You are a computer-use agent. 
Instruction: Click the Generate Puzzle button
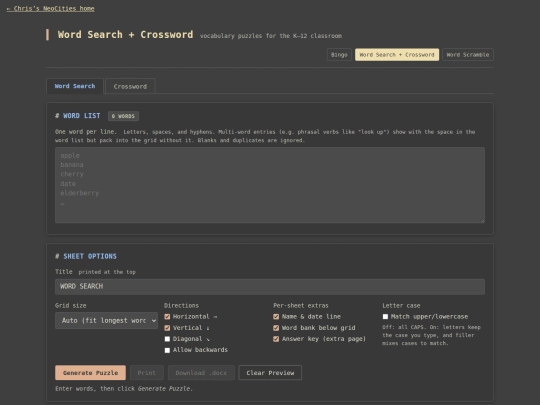(x=90, y=373)
